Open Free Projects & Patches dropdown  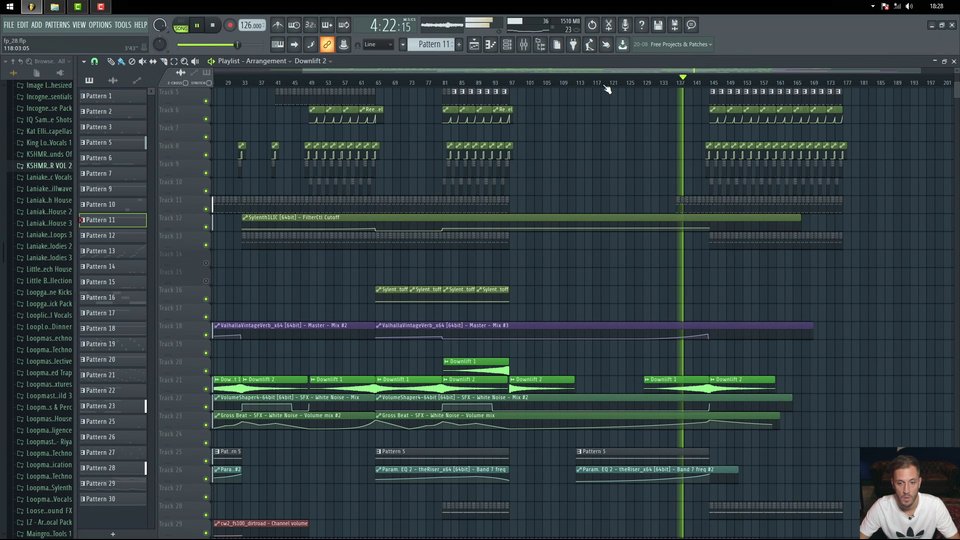tap(681, 45)
